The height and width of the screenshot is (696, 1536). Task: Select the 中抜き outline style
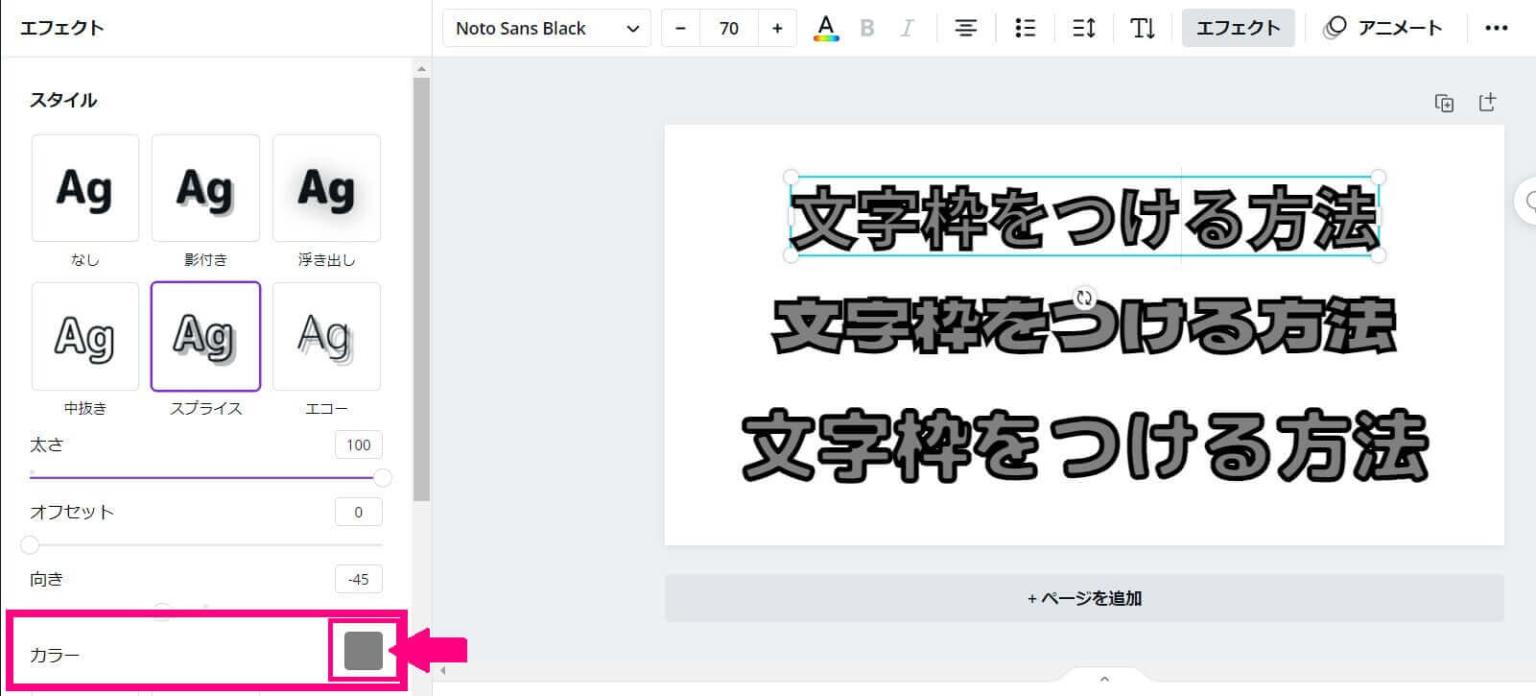85,336
